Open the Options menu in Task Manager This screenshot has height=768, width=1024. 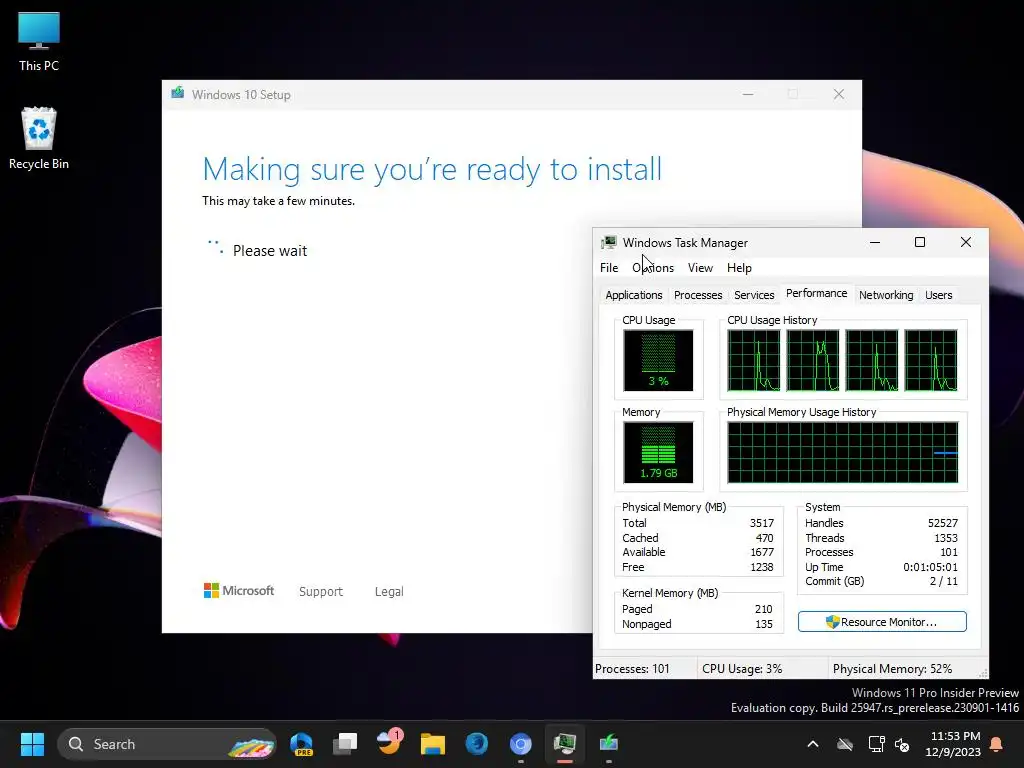click(x=652, y=268)
